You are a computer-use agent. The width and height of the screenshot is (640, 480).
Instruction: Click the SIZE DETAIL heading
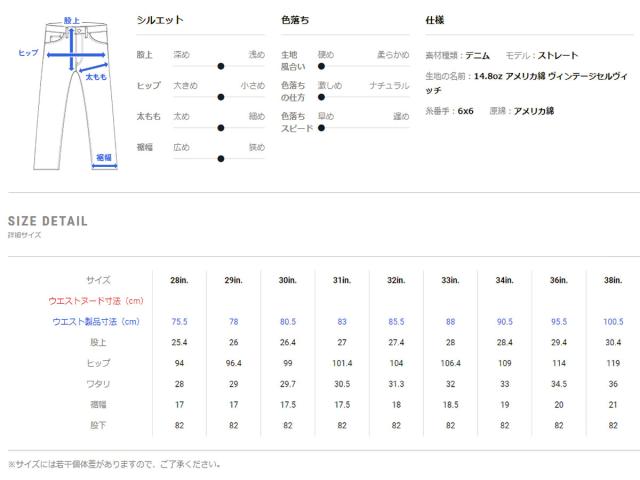point(47,221)
